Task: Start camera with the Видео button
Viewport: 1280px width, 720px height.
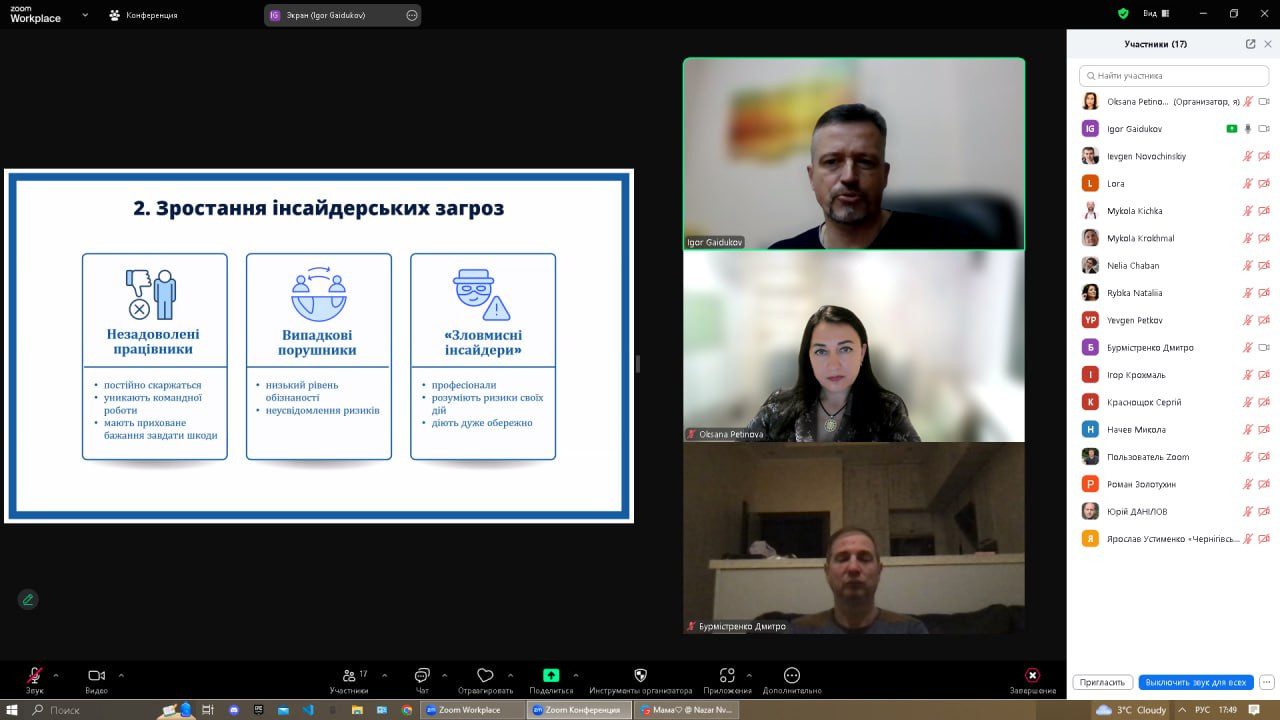Action: coord(96,680)
